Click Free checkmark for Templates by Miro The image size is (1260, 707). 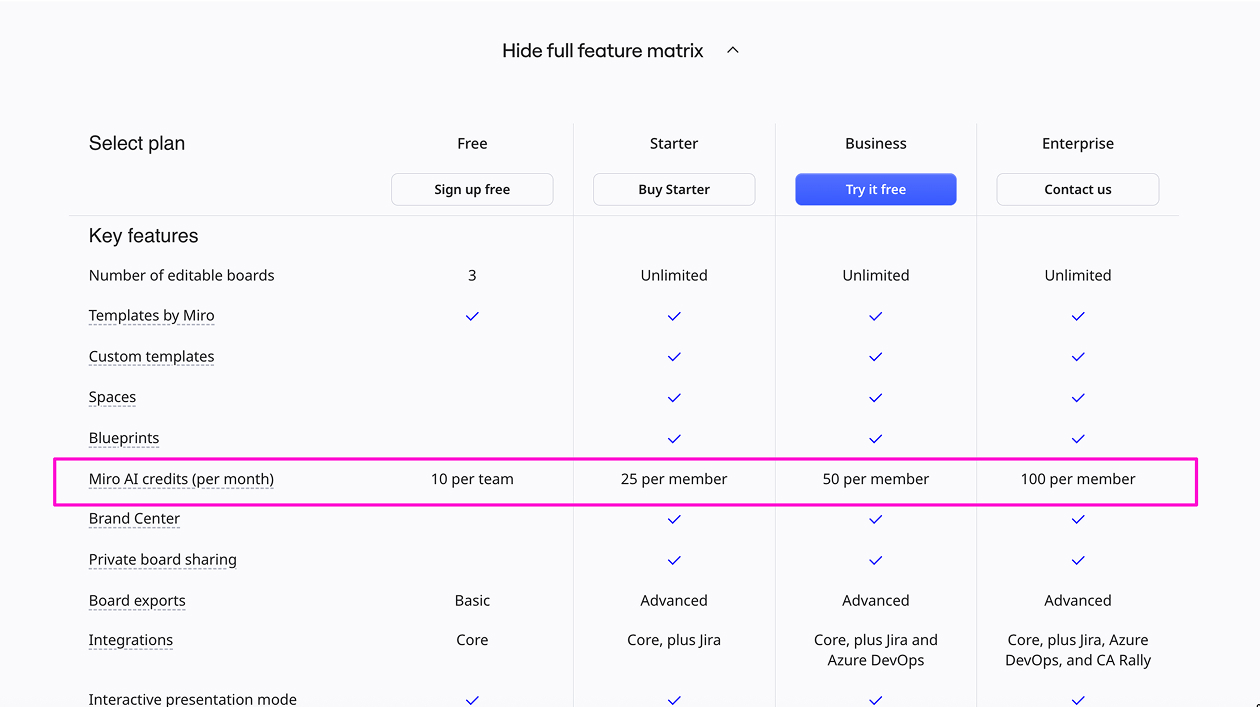[x=472, y=316]
